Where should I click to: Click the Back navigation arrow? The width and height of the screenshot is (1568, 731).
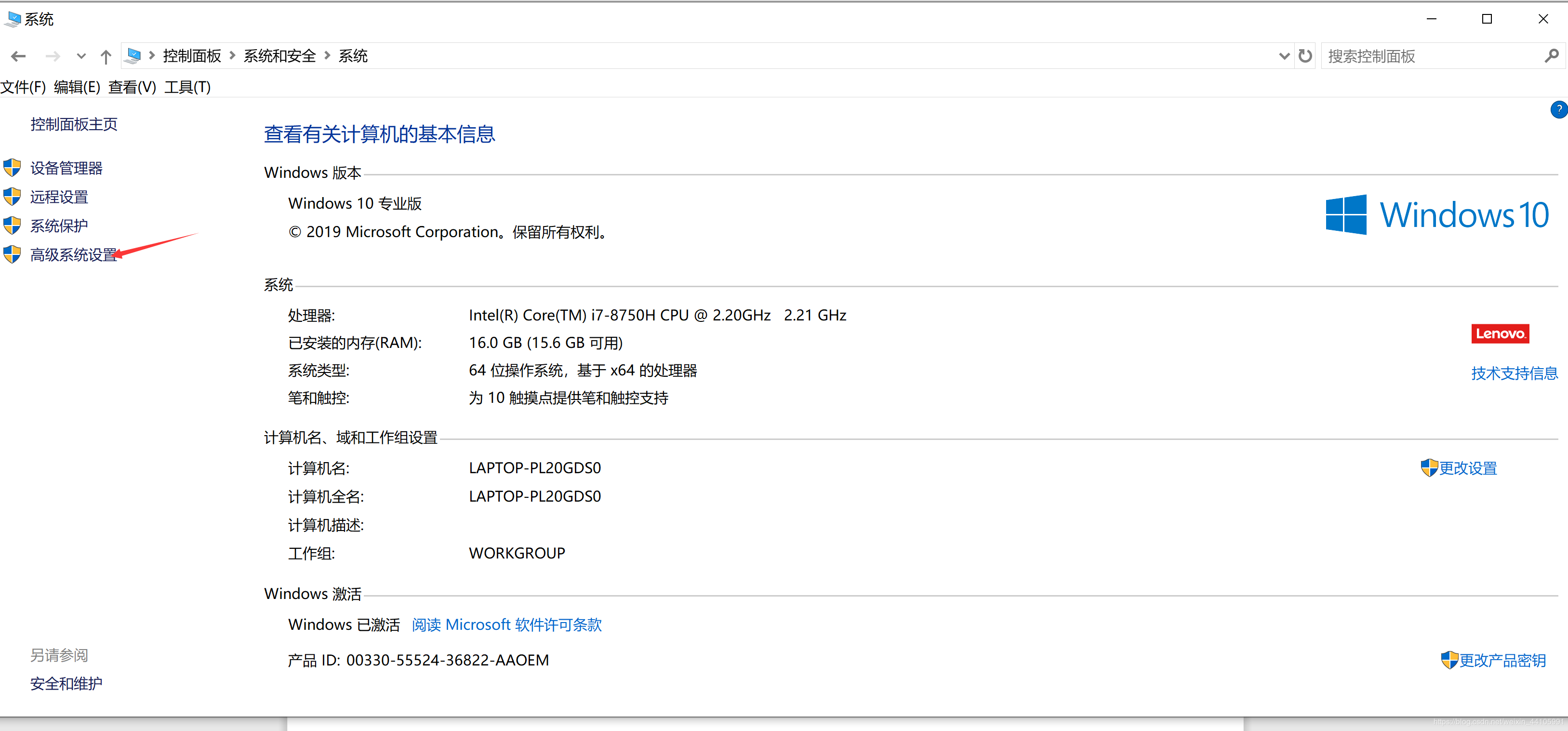click(x=18, y=56)
